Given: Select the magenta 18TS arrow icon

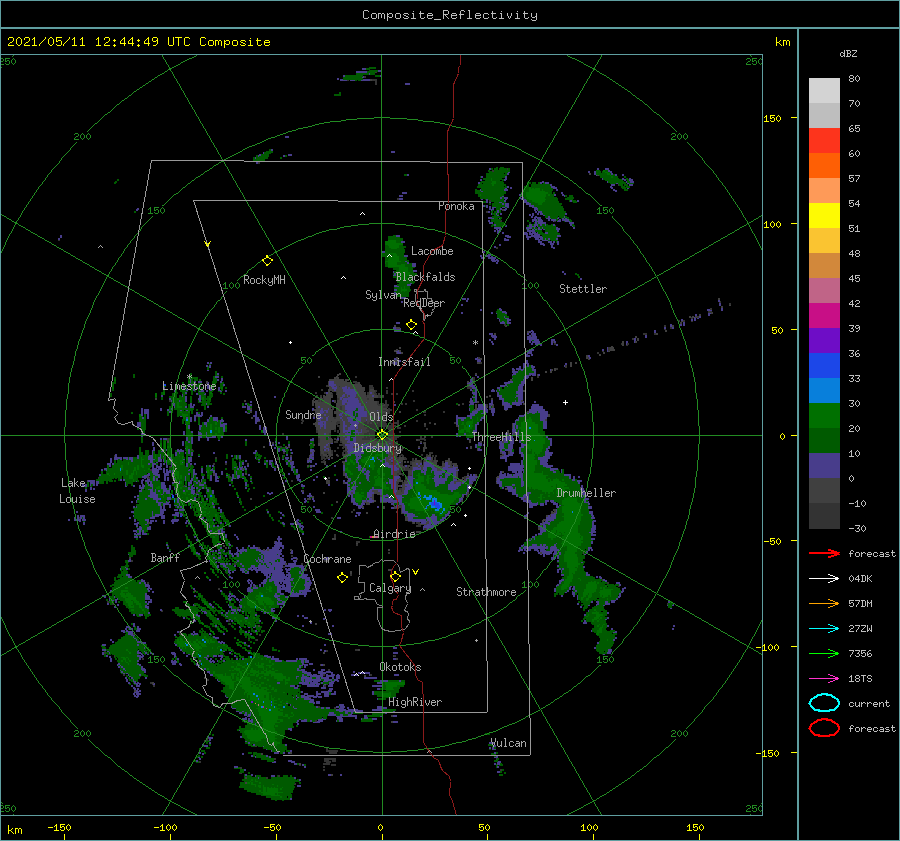Looking at the screenshot, I should [x=824, y=679].
